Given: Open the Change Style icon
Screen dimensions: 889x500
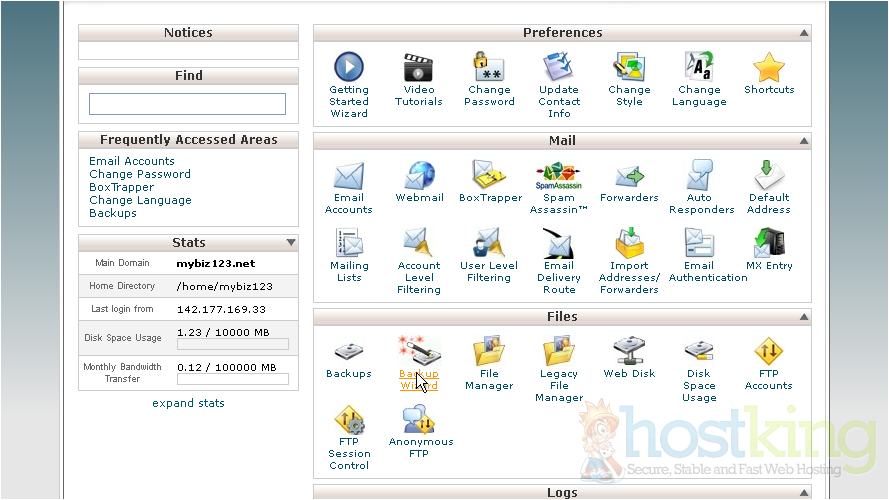Looking at the screenshot, I should pos(629,68).
